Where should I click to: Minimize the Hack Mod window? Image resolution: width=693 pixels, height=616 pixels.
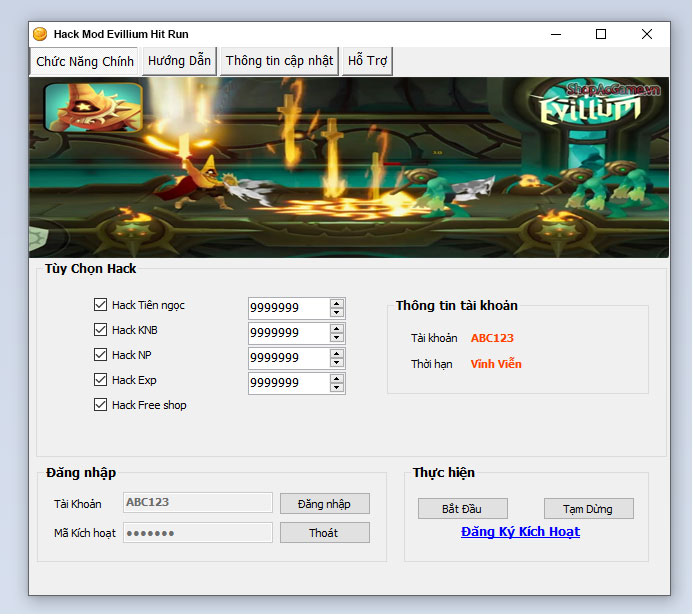(556, 34)
